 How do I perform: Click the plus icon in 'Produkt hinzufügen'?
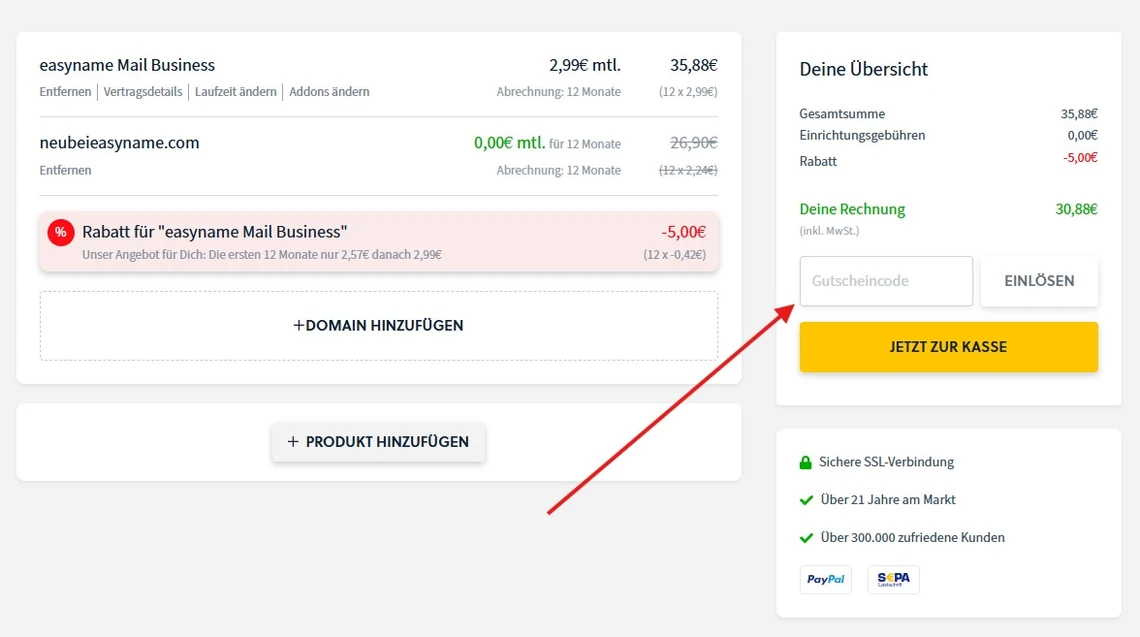(x=293, y=442)
